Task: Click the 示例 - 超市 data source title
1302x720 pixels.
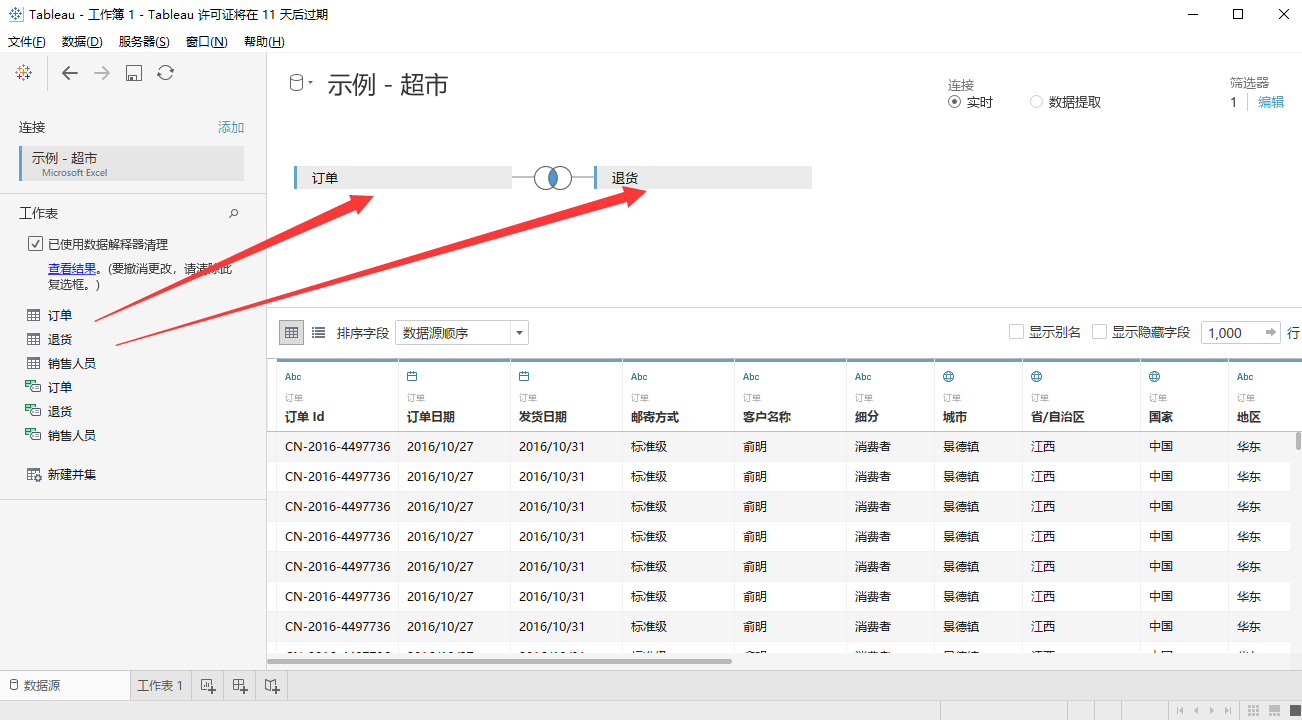Action: pos(388,85)
